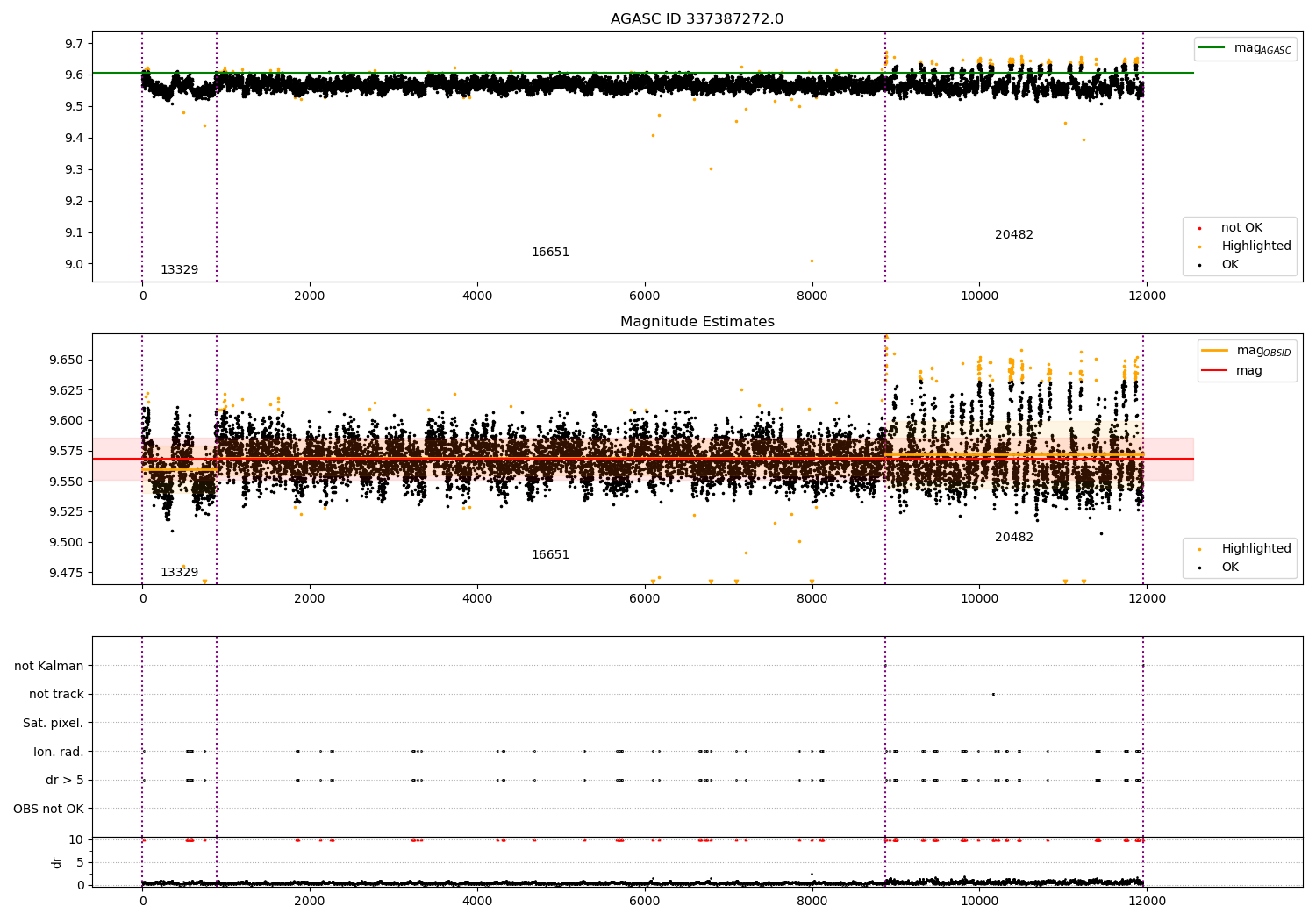Click obsid label 16651 in AGASC ID plot
Viewport: 1316px width, 921px height.
(x=550, y=253)
